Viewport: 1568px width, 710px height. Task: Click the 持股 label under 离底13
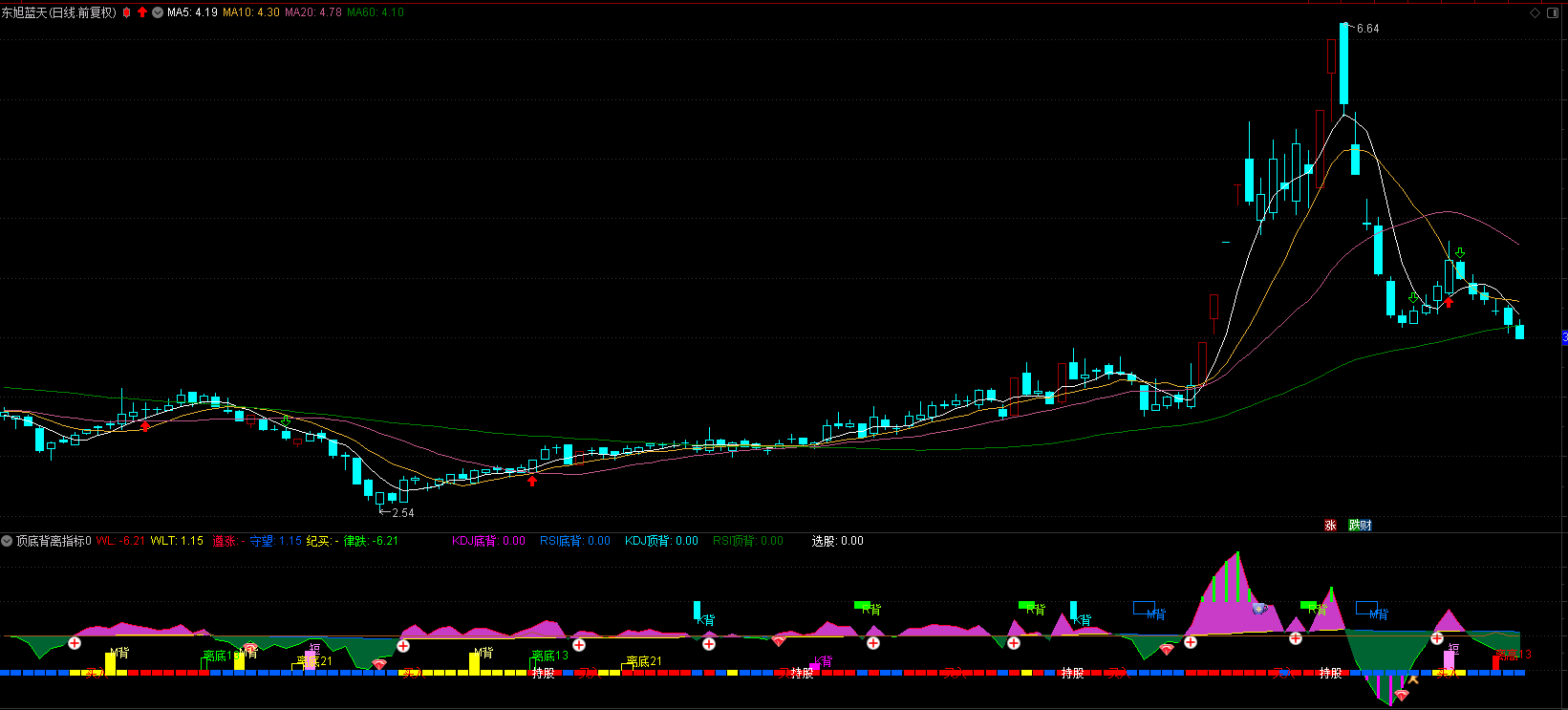[544, 674]
